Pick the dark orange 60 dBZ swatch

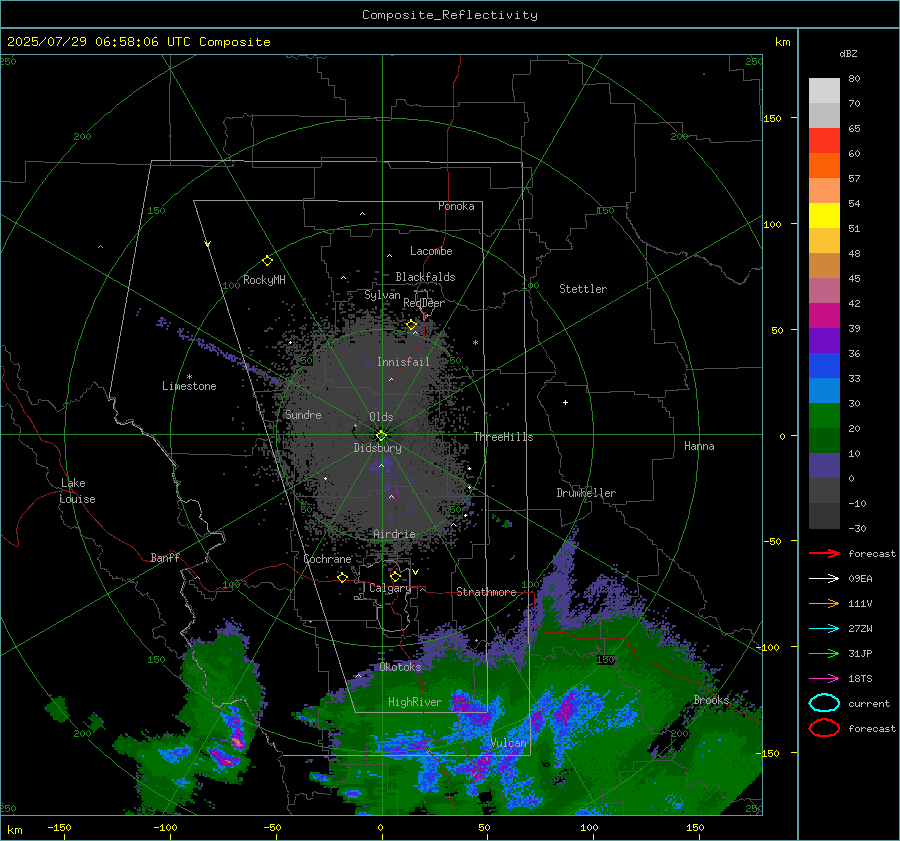pos(824,165)
